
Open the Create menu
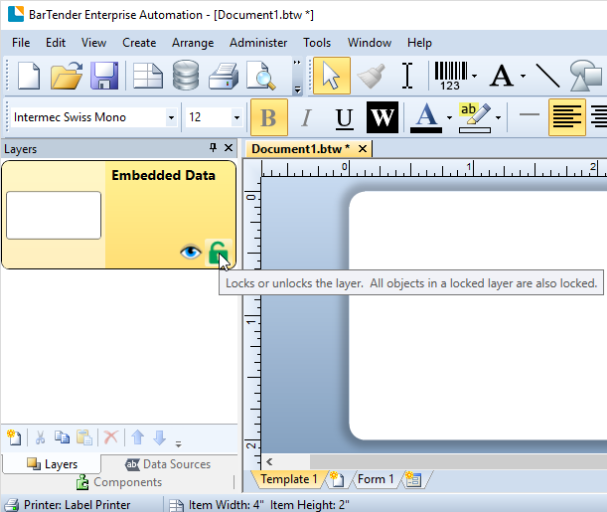139,43
